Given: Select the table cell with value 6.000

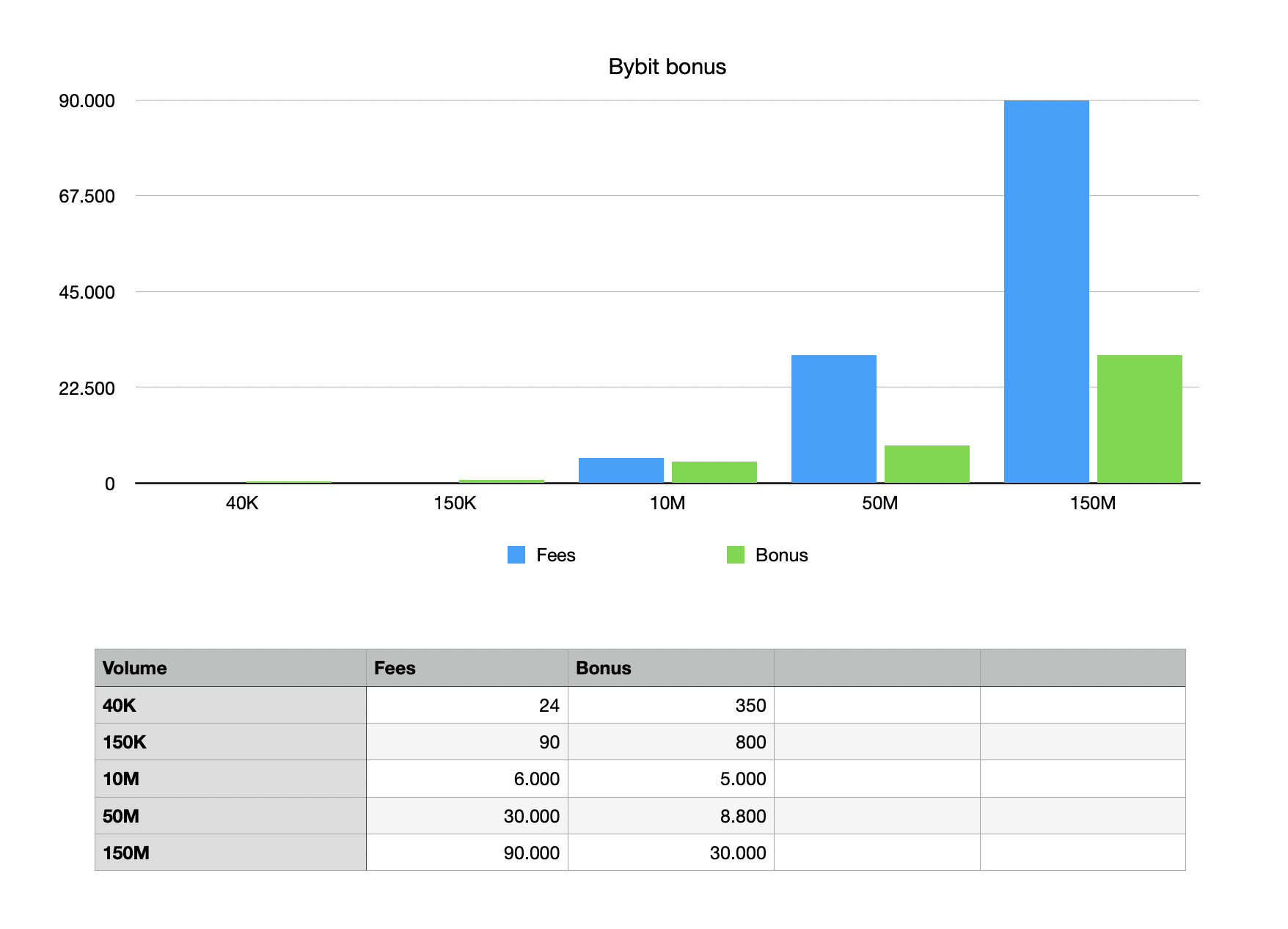Looking at the screenshot, I should [x=466, y=779].
